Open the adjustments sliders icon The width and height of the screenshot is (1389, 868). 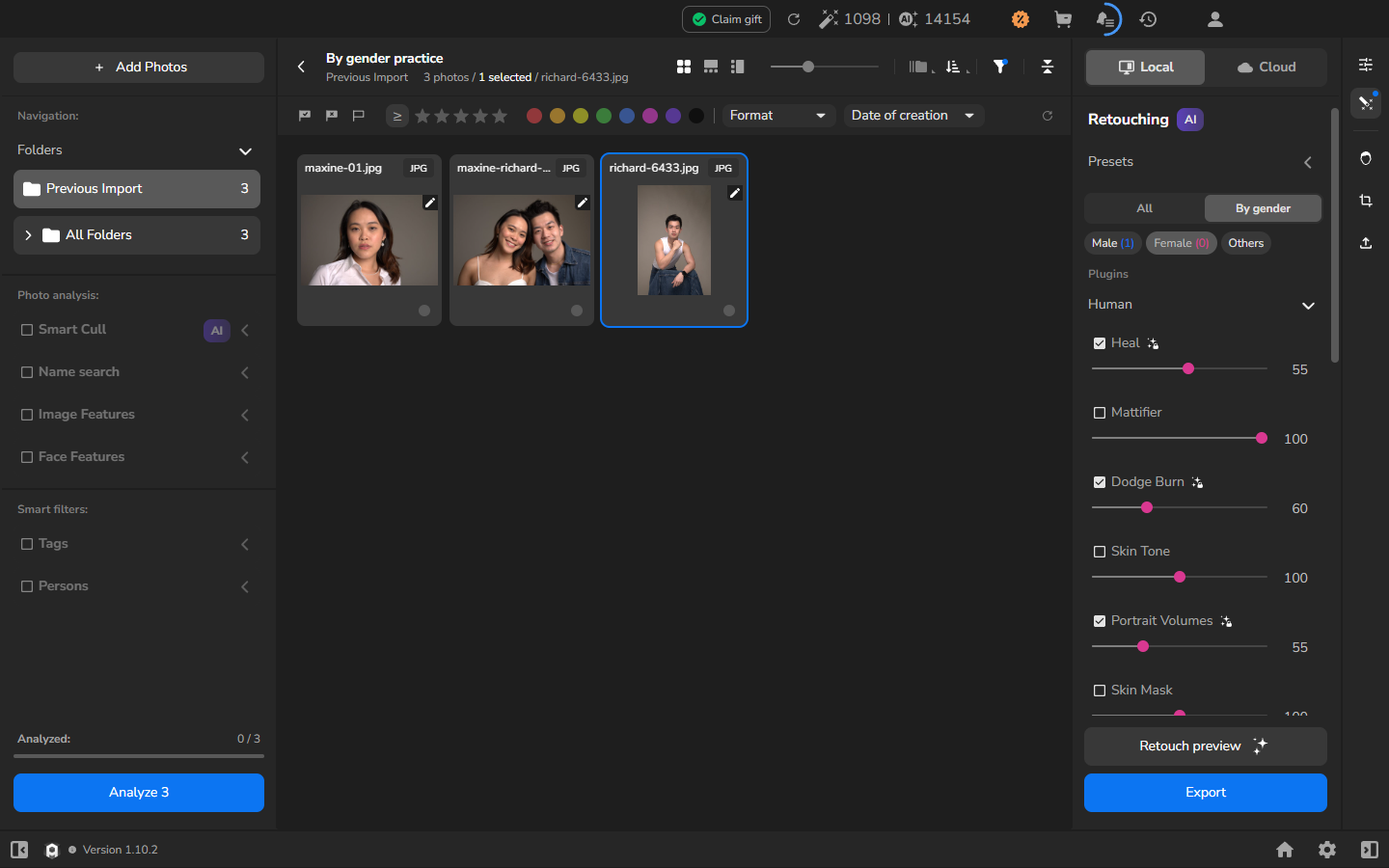(1366, 65)
